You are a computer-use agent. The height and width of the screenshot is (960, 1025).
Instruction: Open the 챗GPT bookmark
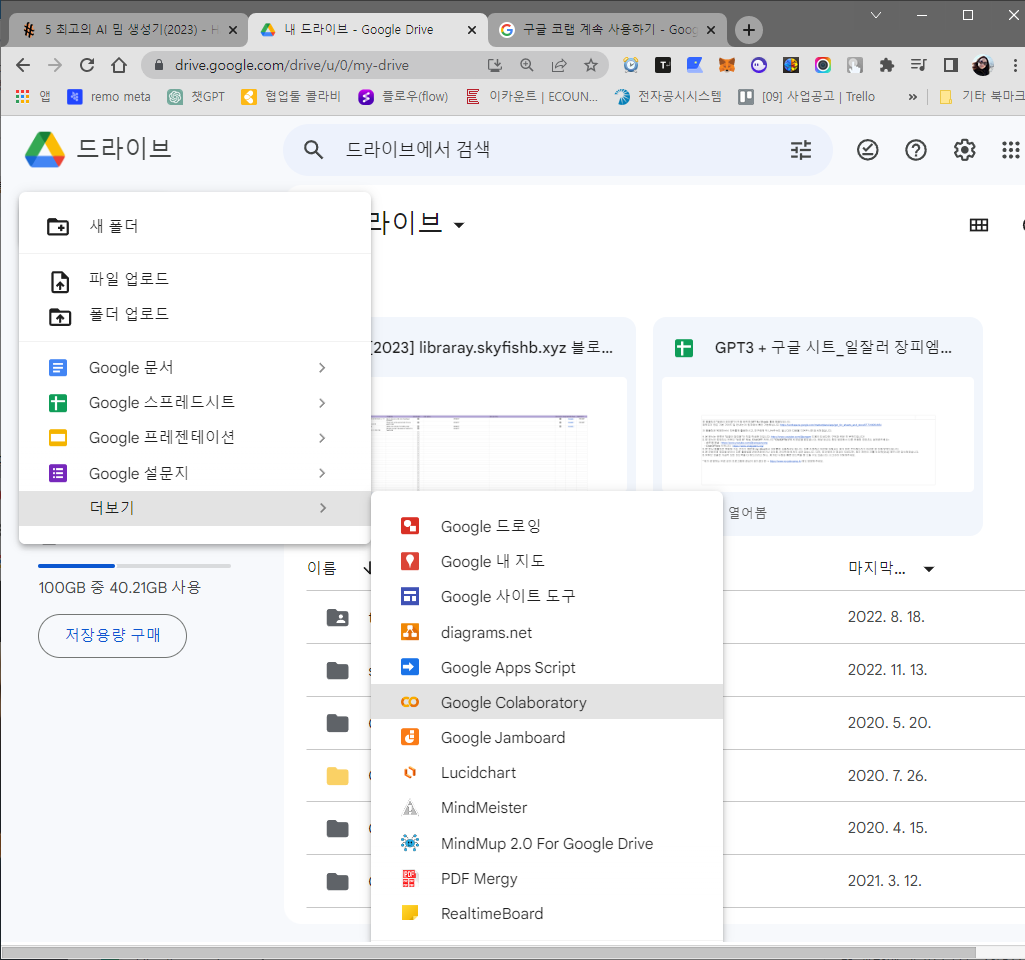click(x=196, y=97)
